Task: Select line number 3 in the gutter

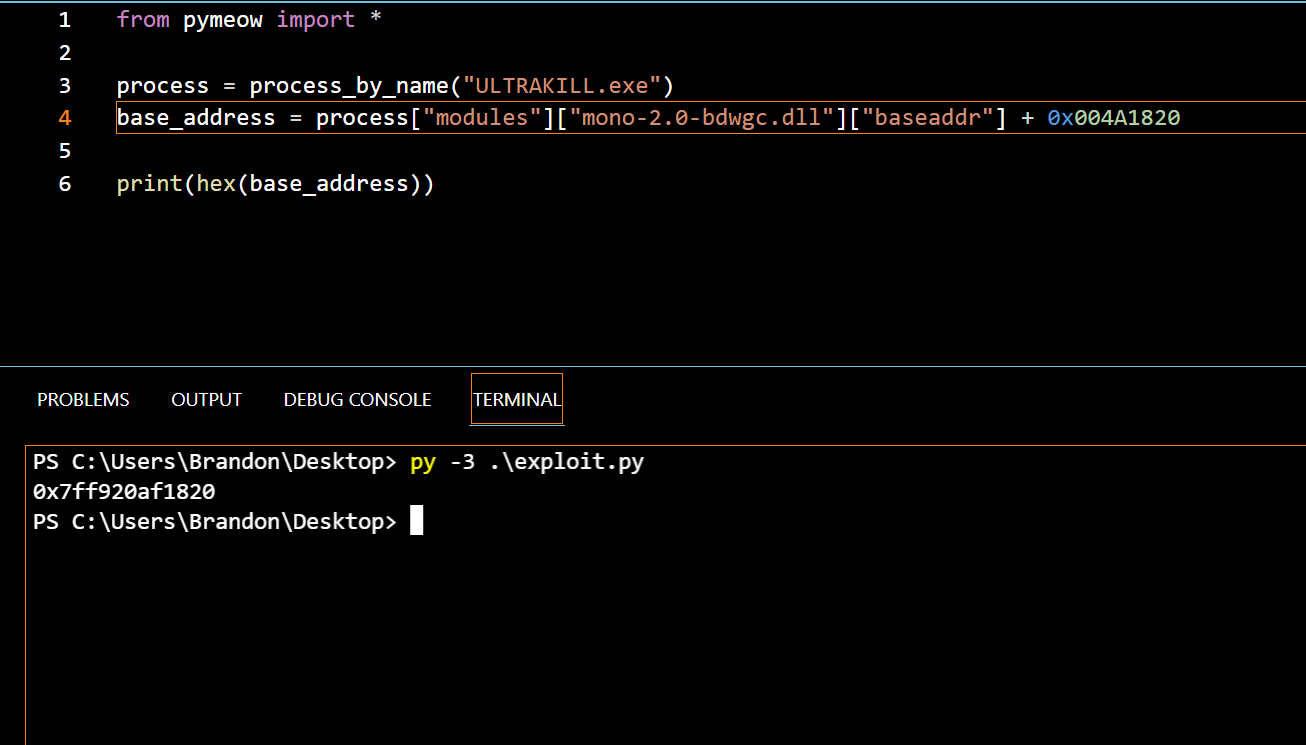Action: coord(64,85)
